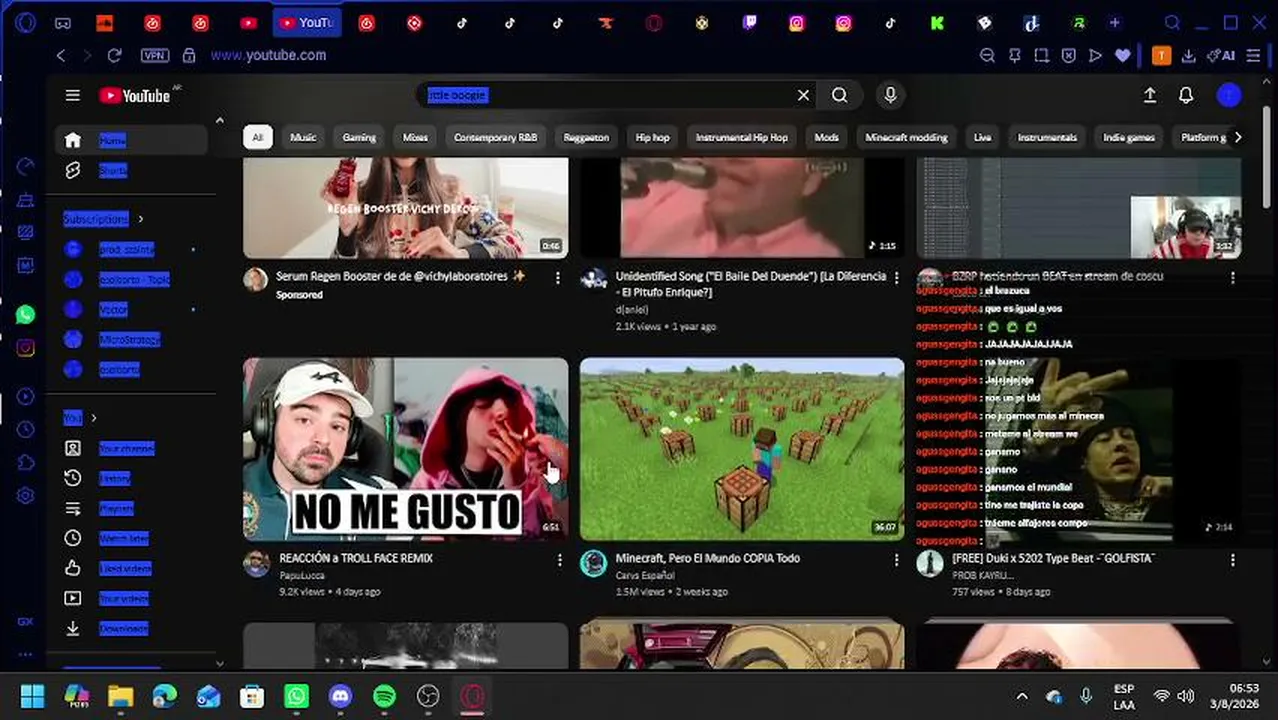1278x720 pixels.
Task: Select the All filter chip
Action: pyautogui.click(x=257, y=137)
